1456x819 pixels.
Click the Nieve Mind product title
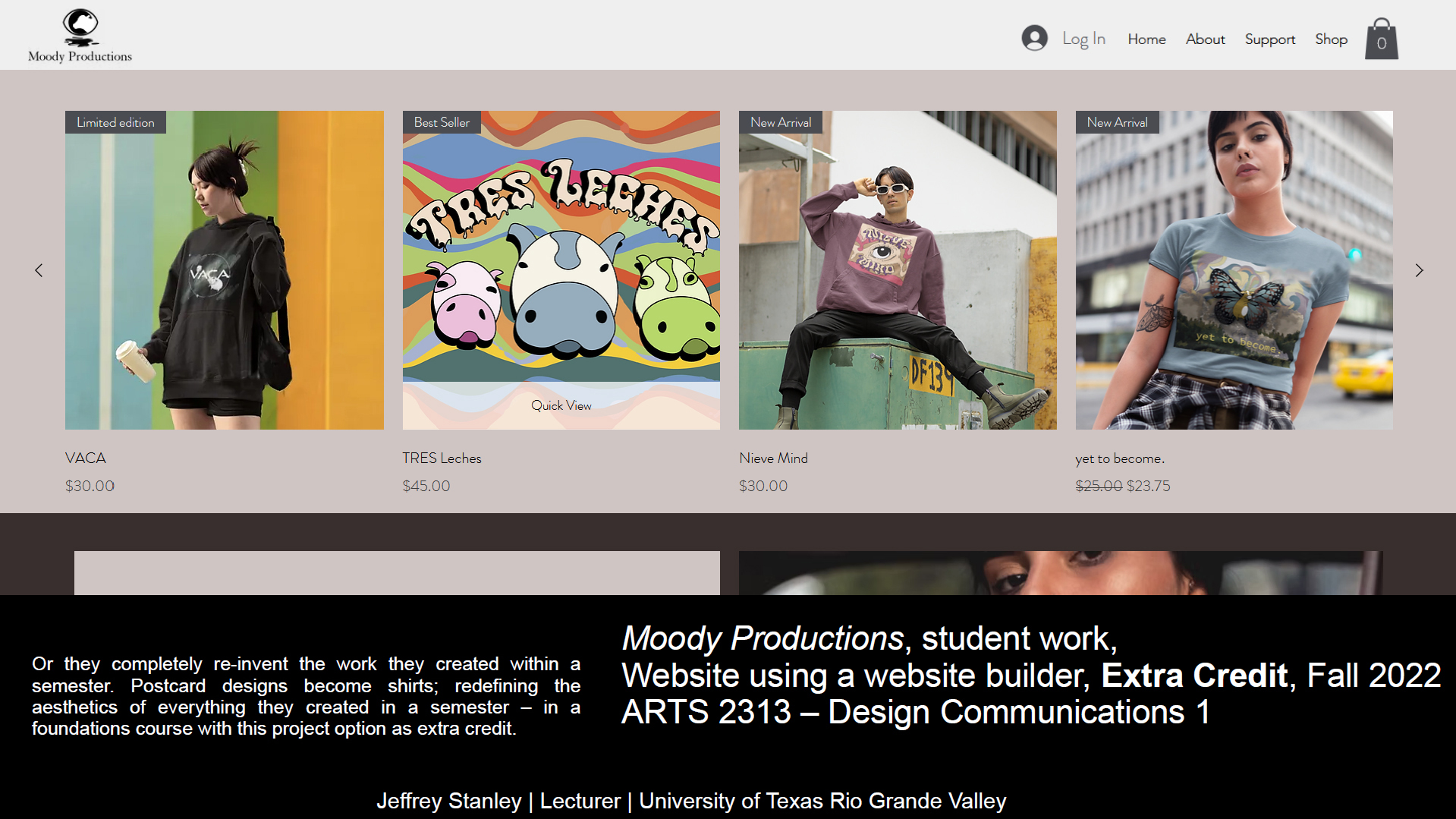pos(773,458)
